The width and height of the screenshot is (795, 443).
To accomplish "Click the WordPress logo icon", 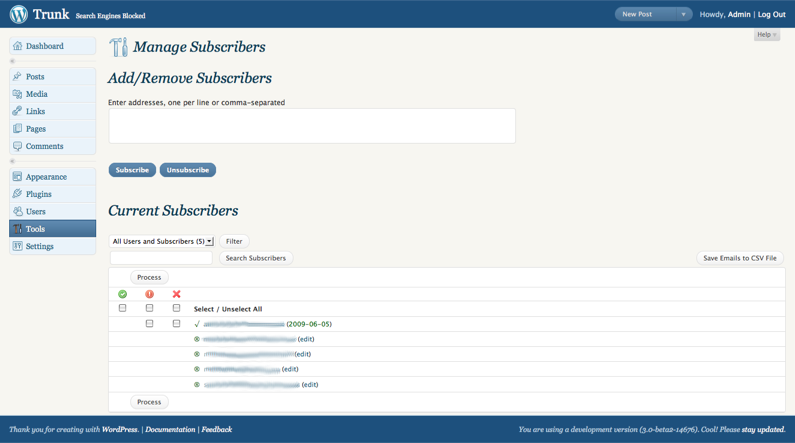I will pyautogui.click(x=19, y=14).
